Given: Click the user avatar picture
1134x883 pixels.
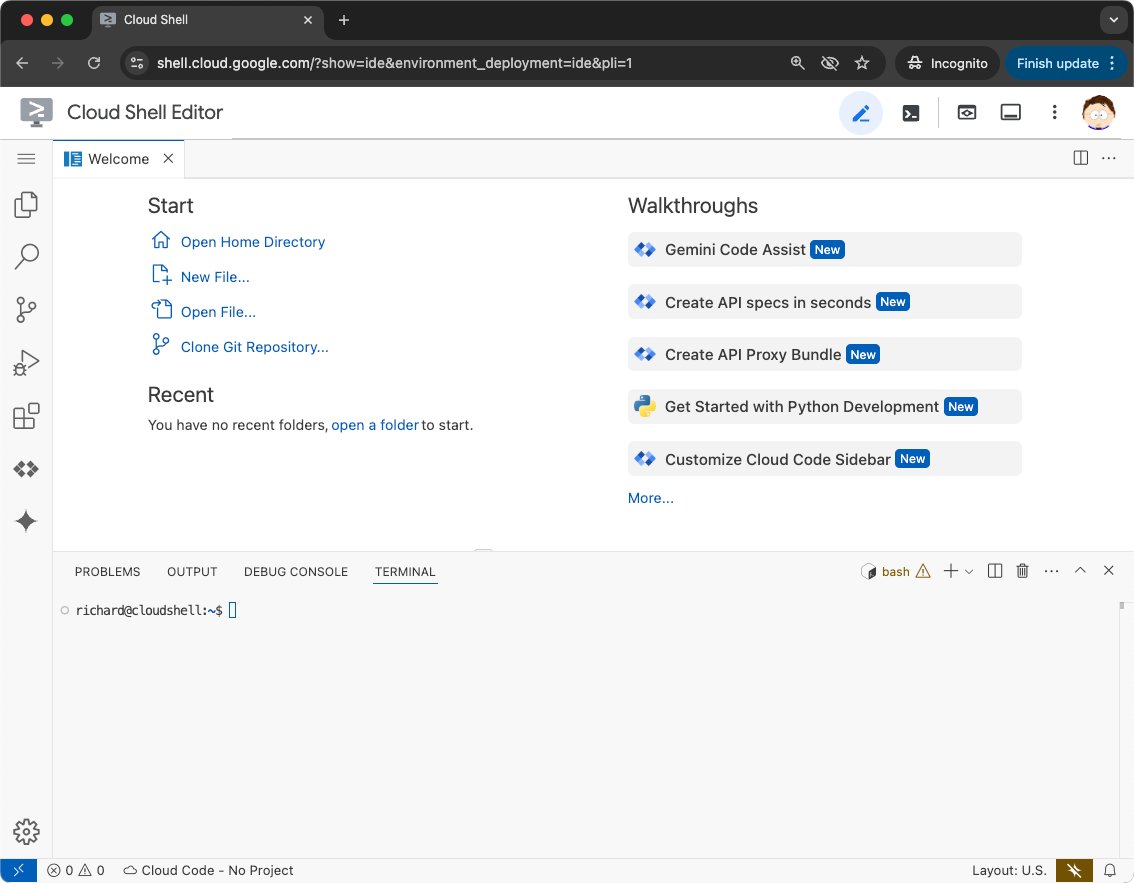Looking at the screenshot, I should coord(1098,112).
